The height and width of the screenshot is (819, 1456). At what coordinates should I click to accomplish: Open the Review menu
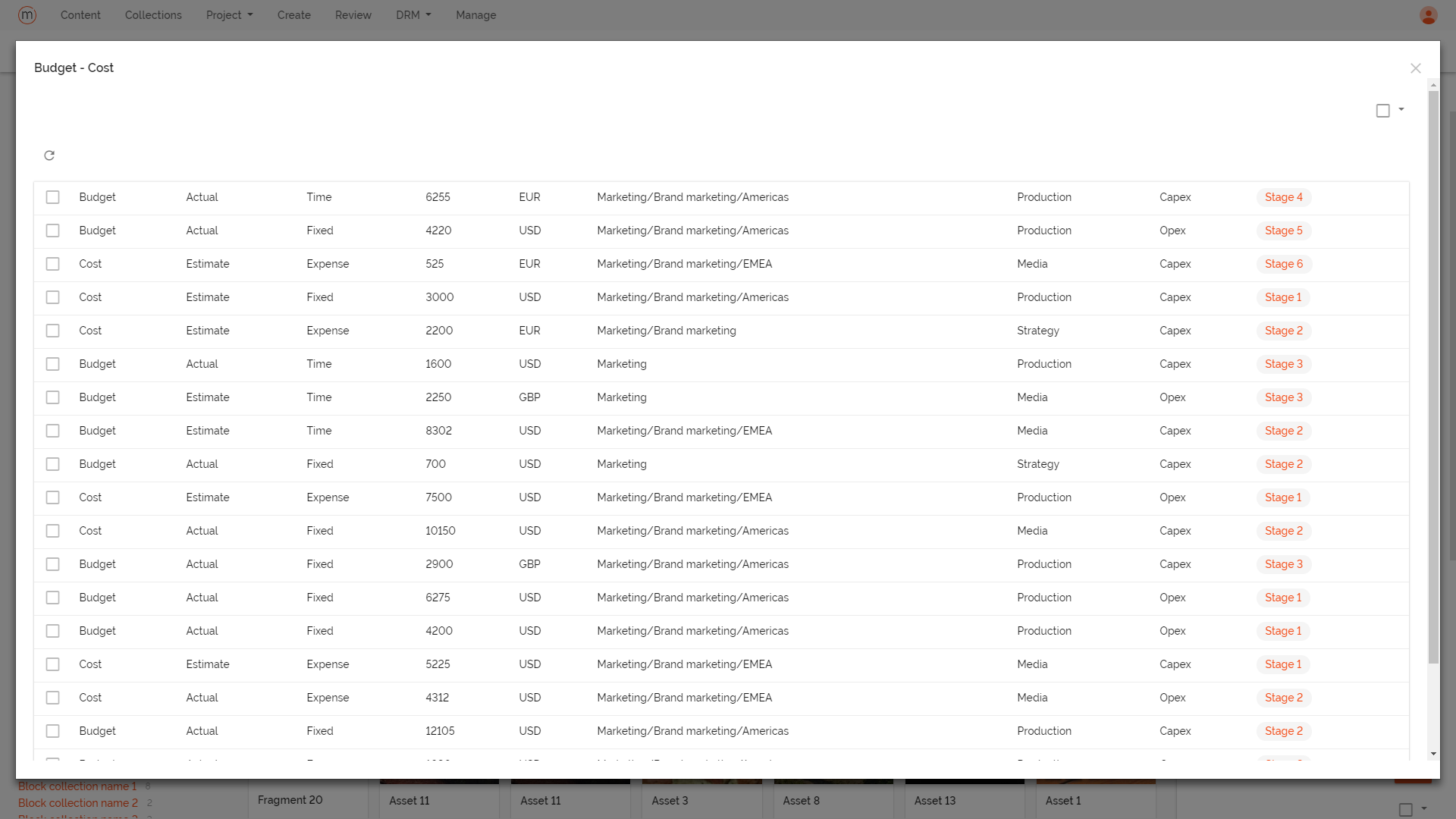click(x=353, y=15)
